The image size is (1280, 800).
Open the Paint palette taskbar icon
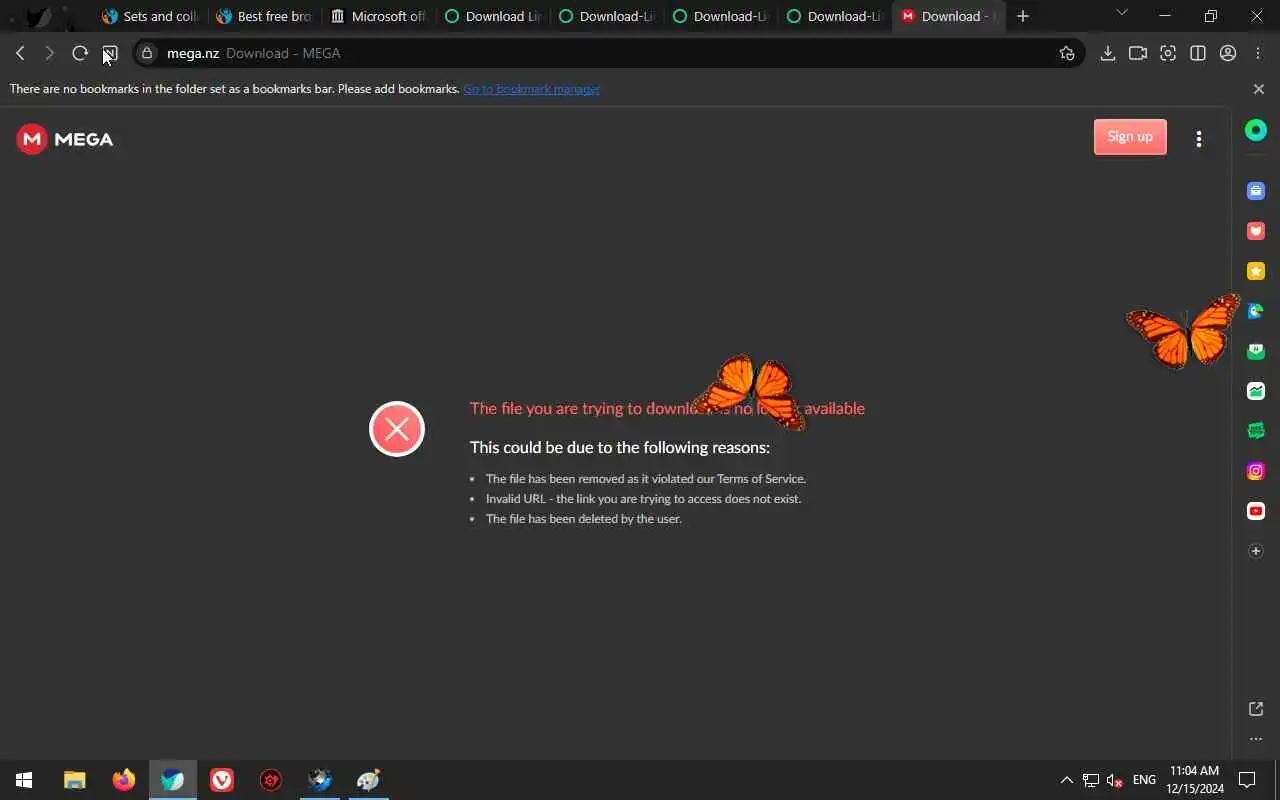[369, 780]
